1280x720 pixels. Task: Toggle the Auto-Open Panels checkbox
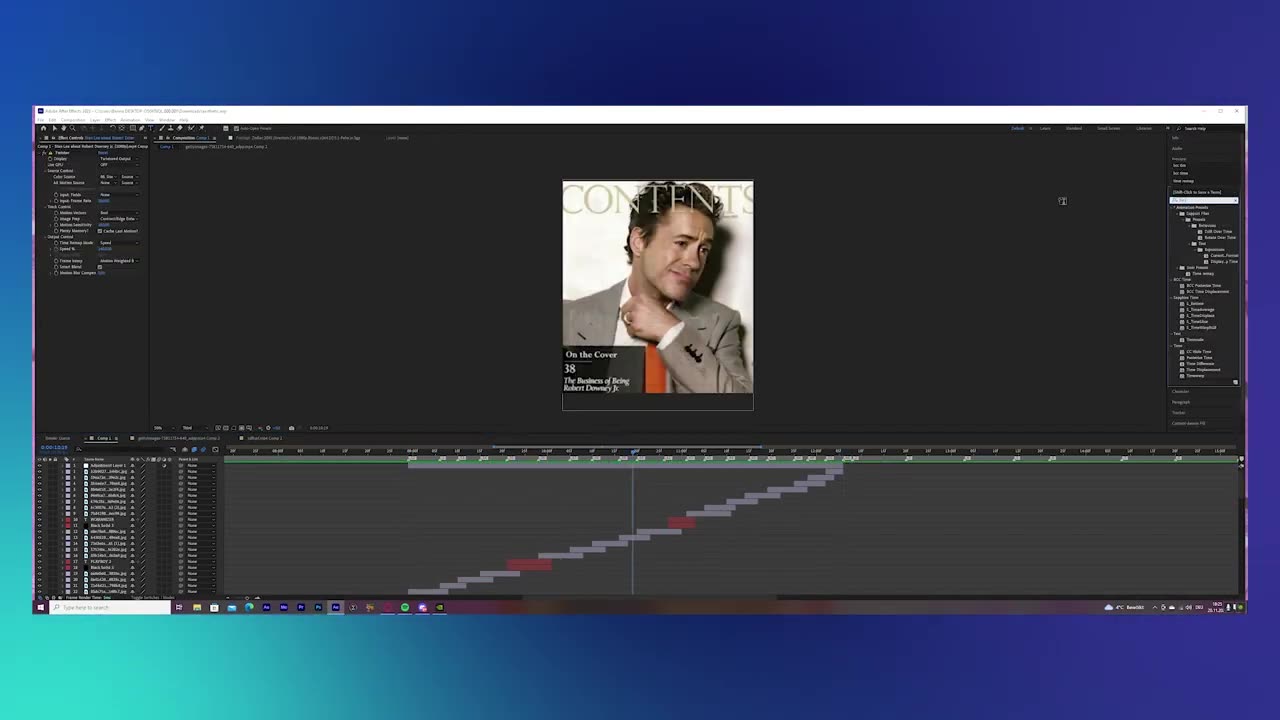237,128
